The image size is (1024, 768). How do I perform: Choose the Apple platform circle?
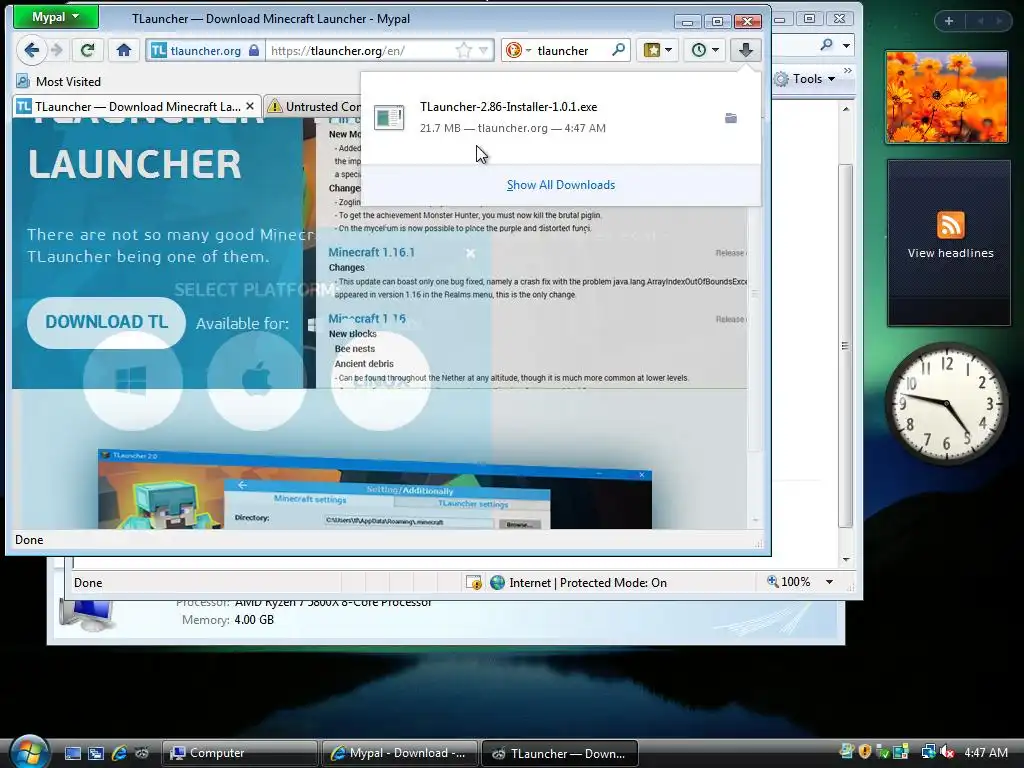tap(257, 381)
